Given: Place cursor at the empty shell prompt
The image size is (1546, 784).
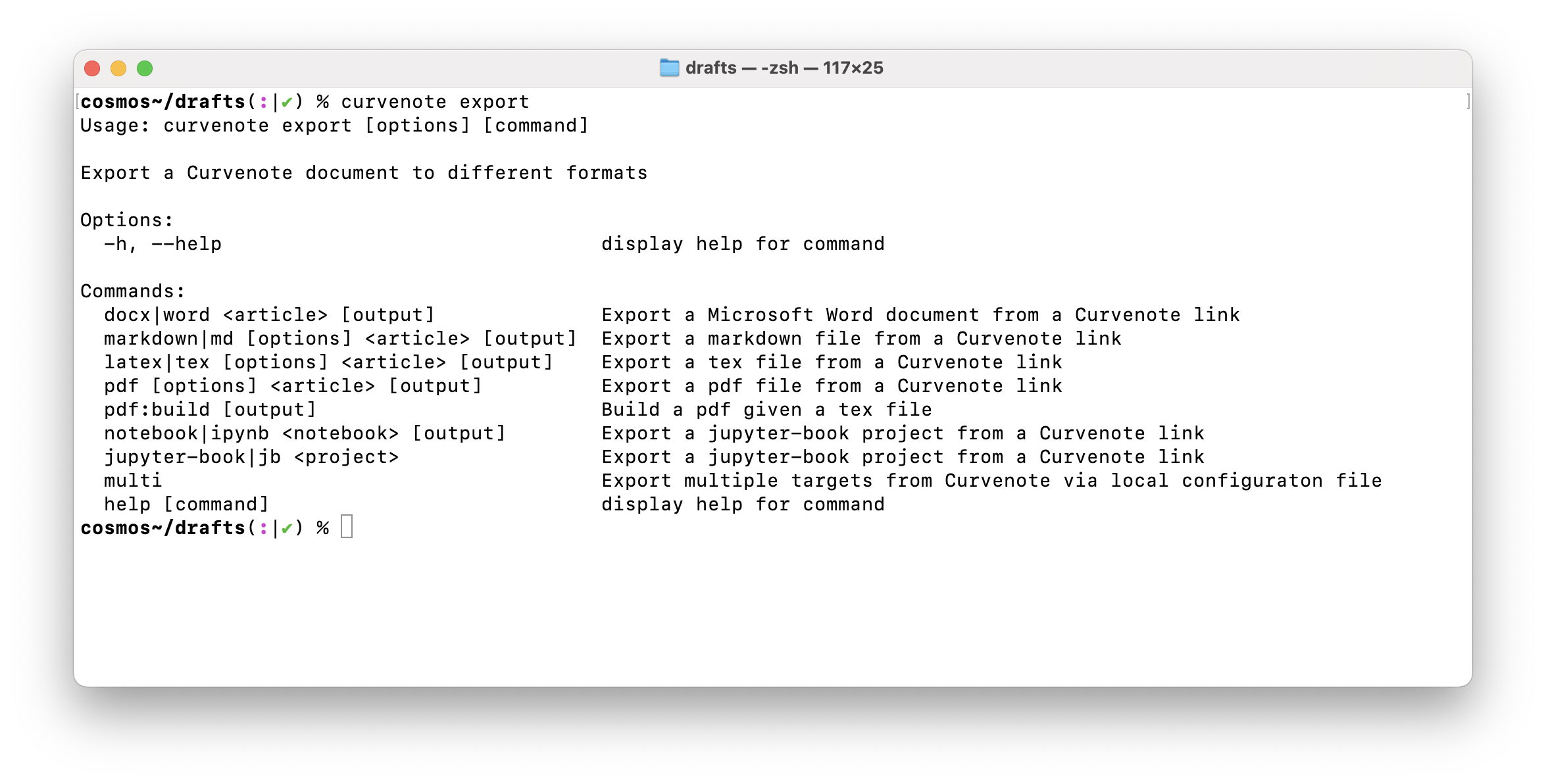Looking at the screenshot, I should pyautogui.click(x=349, y=527).
